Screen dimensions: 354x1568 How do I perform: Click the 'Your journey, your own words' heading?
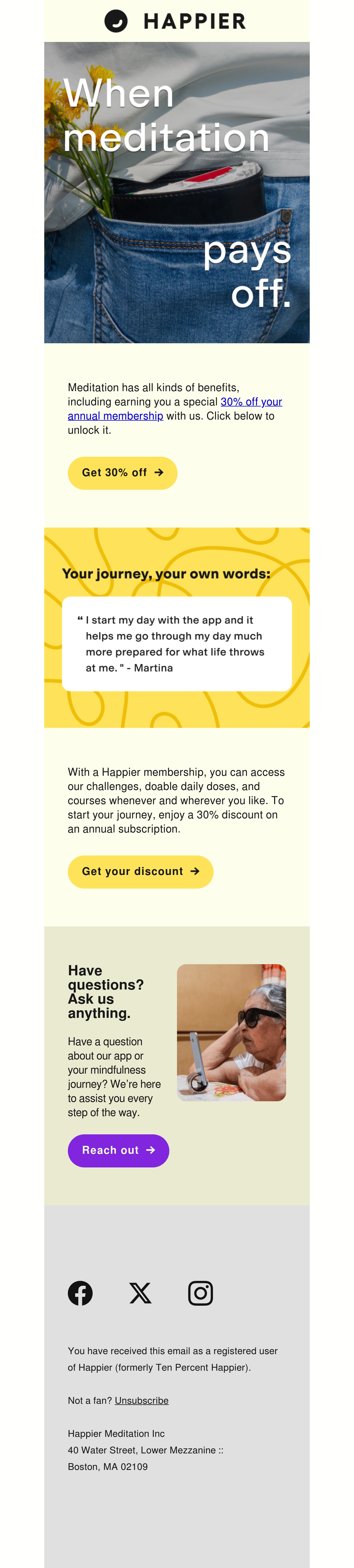point(166,573)
